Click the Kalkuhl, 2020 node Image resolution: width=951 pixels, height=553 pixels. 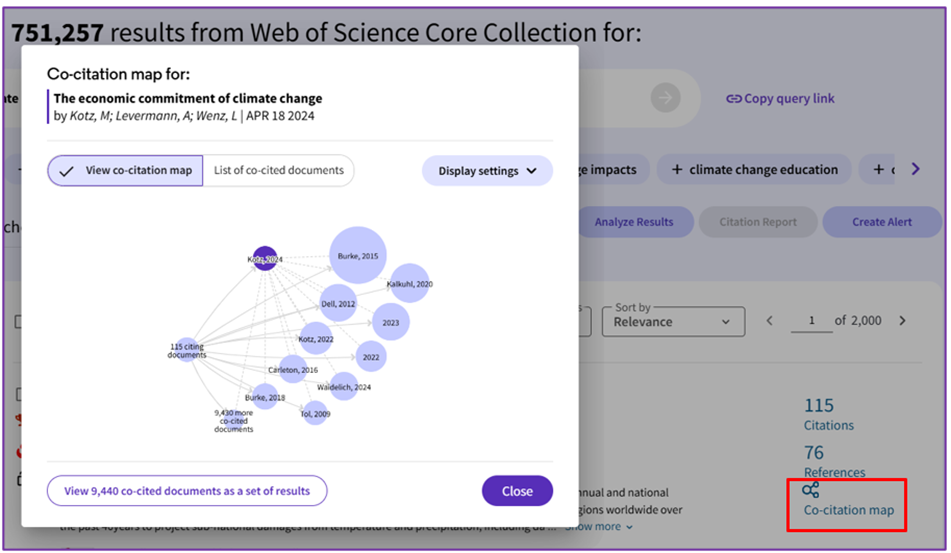coord(410,284)
